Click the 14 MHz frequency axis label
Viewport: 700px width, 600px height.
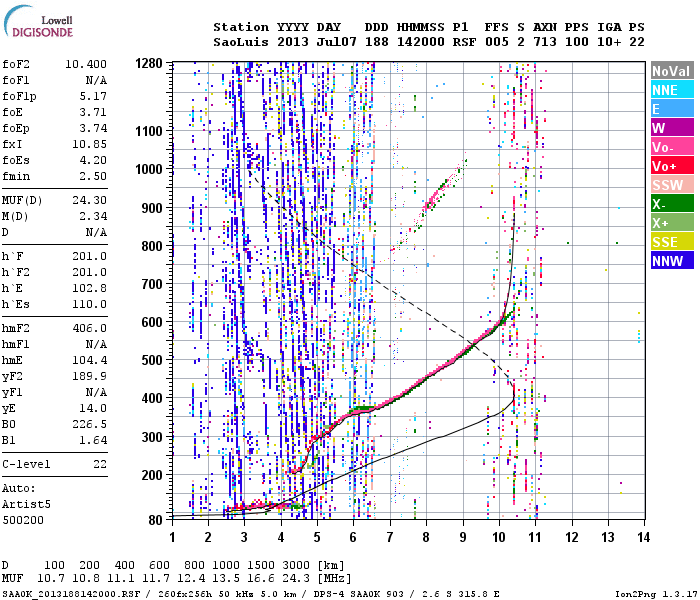click(x=643, y=537)
